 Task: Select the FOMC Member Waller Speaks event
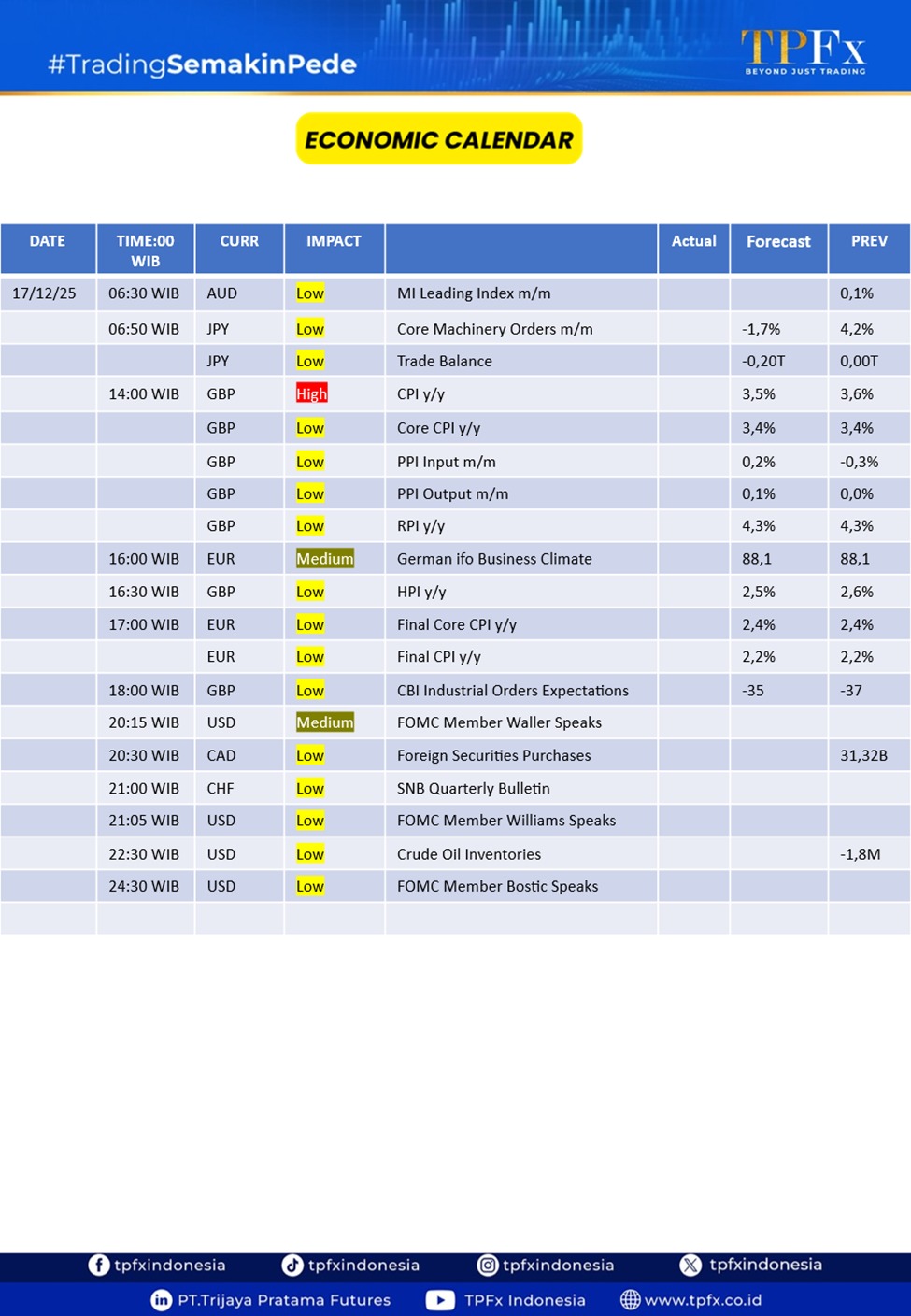(x=499, y=722)
